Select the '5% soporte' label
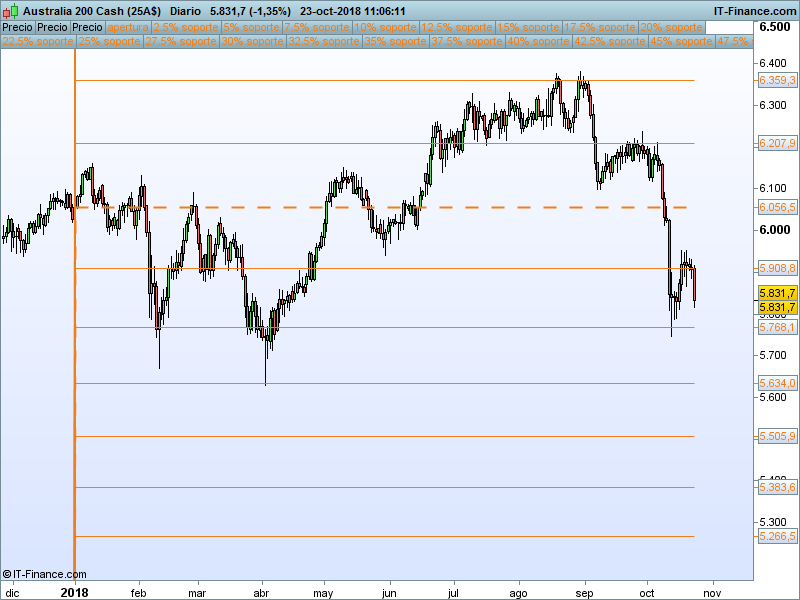 (252, 28)
